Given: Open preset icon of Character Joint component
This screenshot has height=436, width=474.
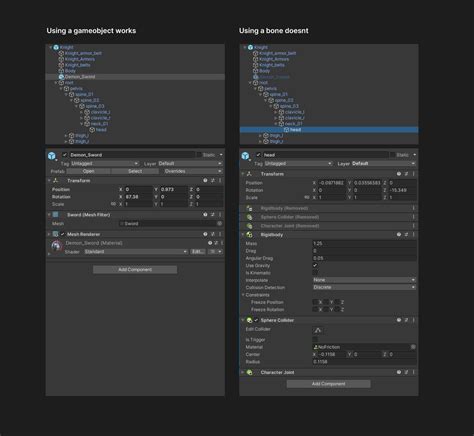Looking at the screenshot, I should [406, 372].
